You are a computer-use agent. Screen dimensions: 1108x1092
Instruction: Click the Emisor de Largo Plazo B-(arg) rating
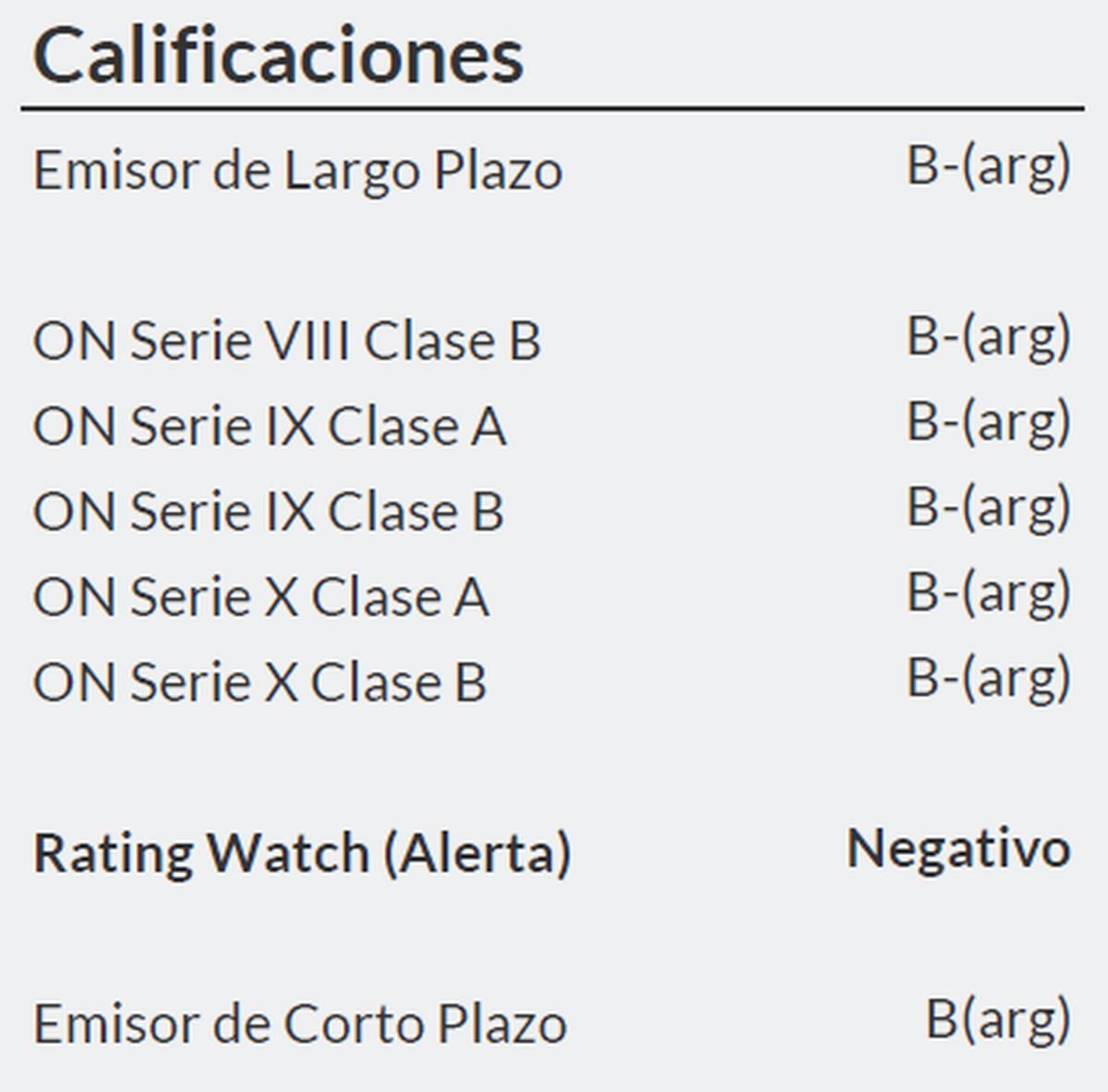click(x=988, y=167)
